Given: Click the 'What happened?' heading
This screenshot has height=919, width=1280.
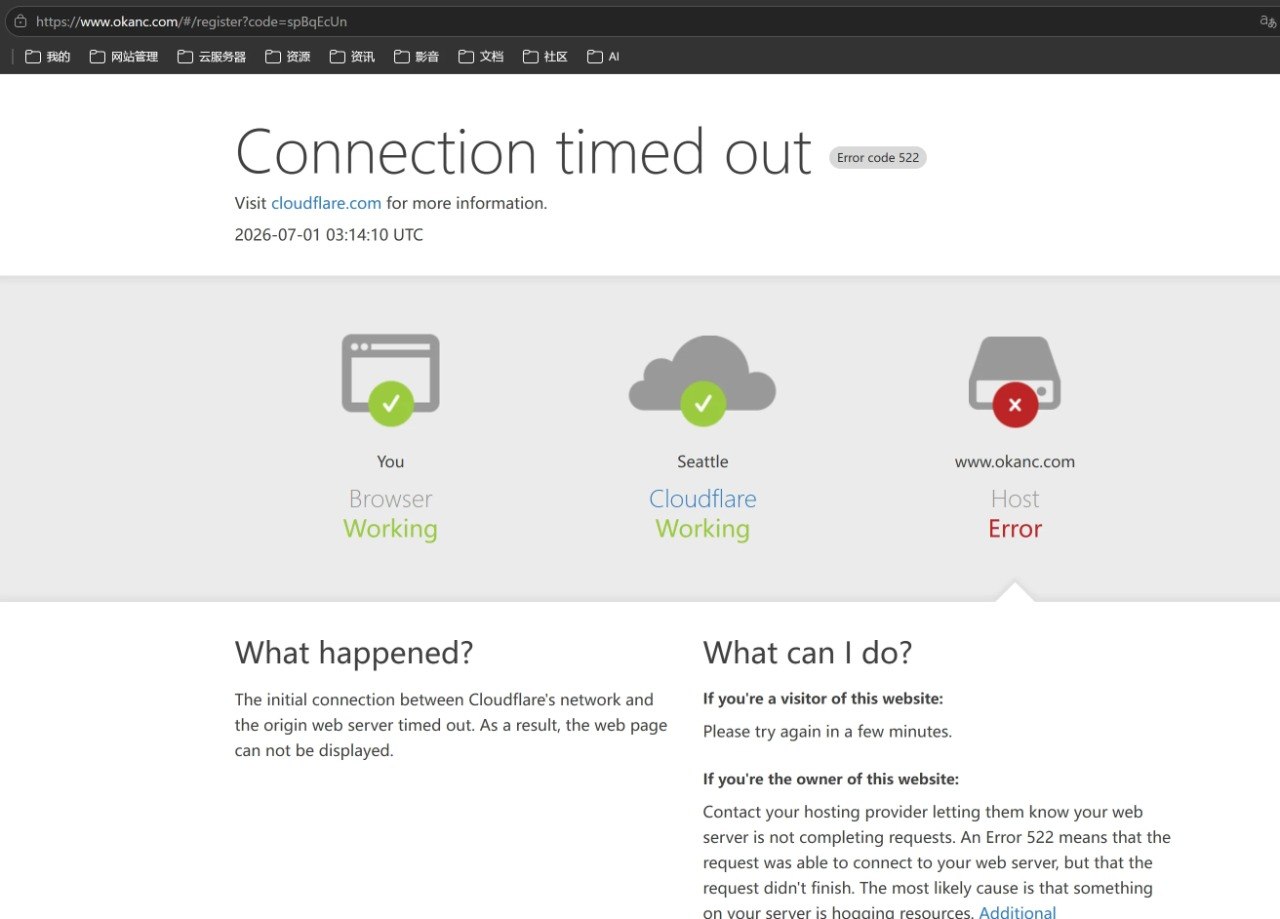Looking at the screenshot, I should pyautogui.click(x=354, y=653).
